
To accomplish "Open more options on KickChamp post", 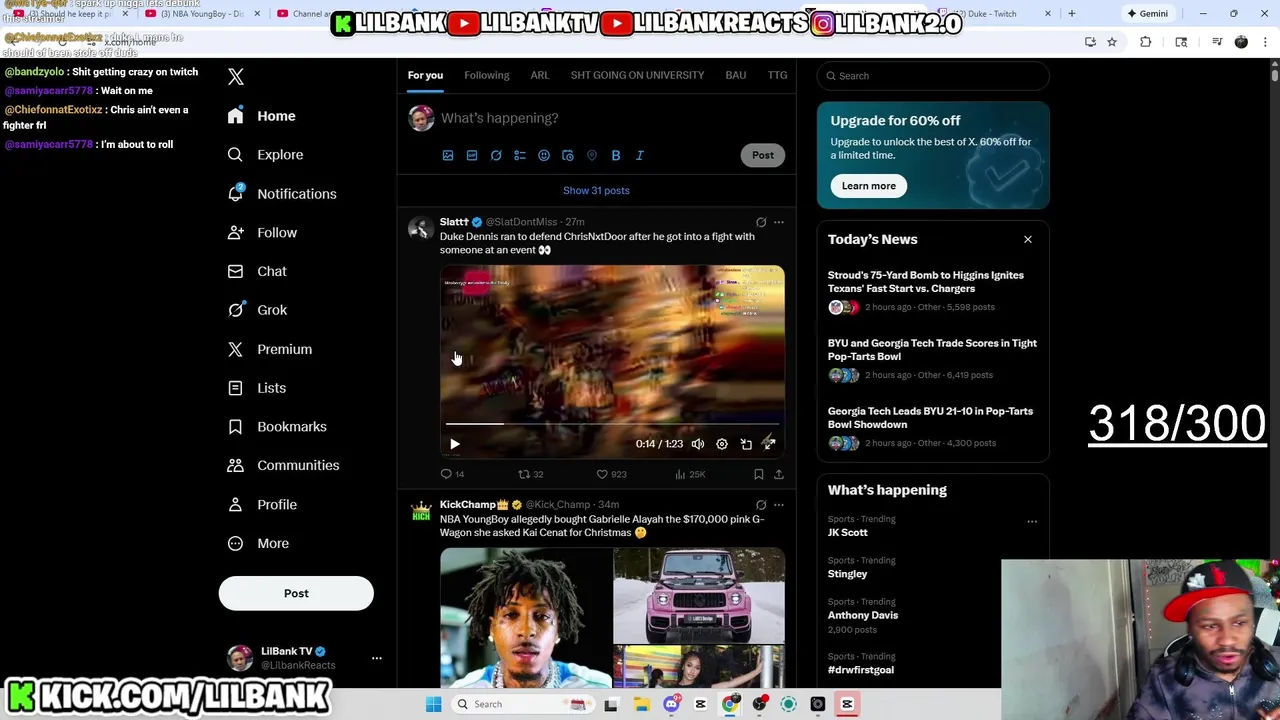I will point(779,505).
